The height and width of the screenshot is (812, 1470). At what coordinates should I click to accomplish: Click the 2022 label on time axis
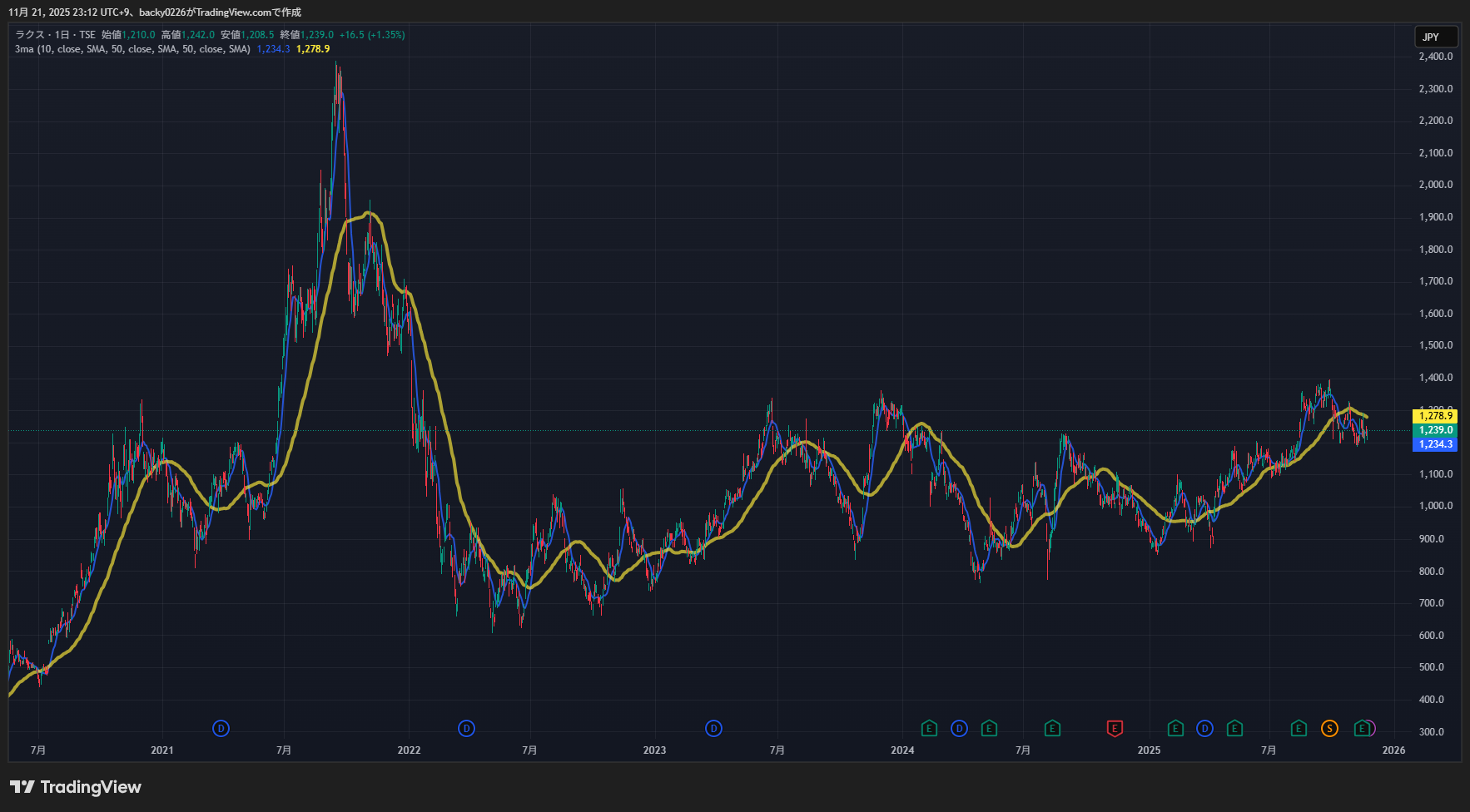(409, 750)
